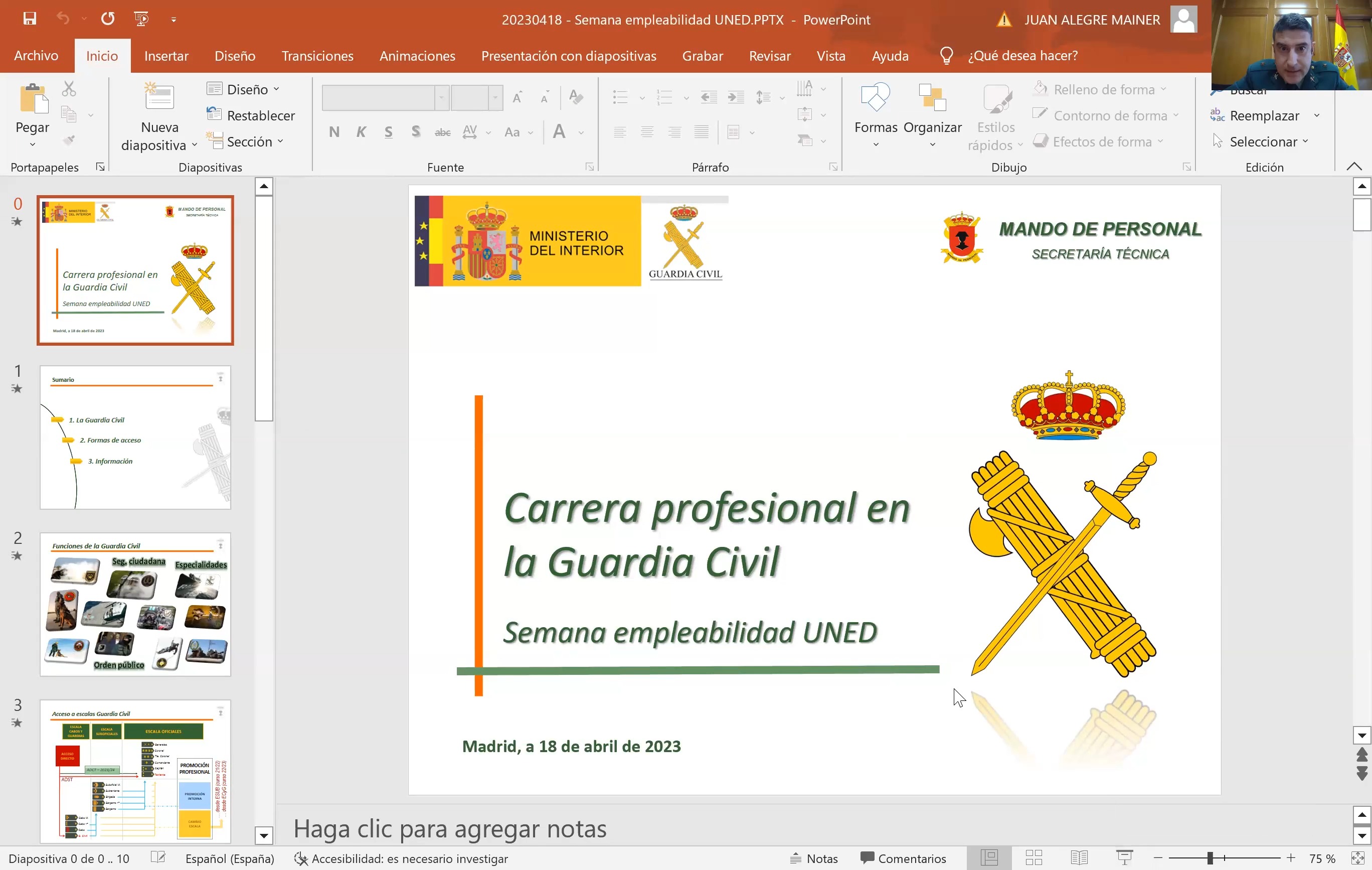This screenshot has width=1372, height=870.
Task: Click Accesibilidad: es necesario investigar status
Action: [x=401, y=858]
